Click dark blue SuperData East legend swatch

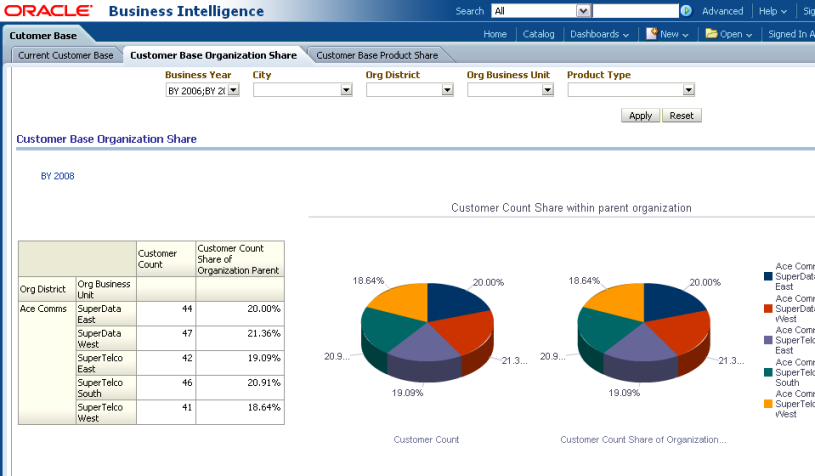768,276
